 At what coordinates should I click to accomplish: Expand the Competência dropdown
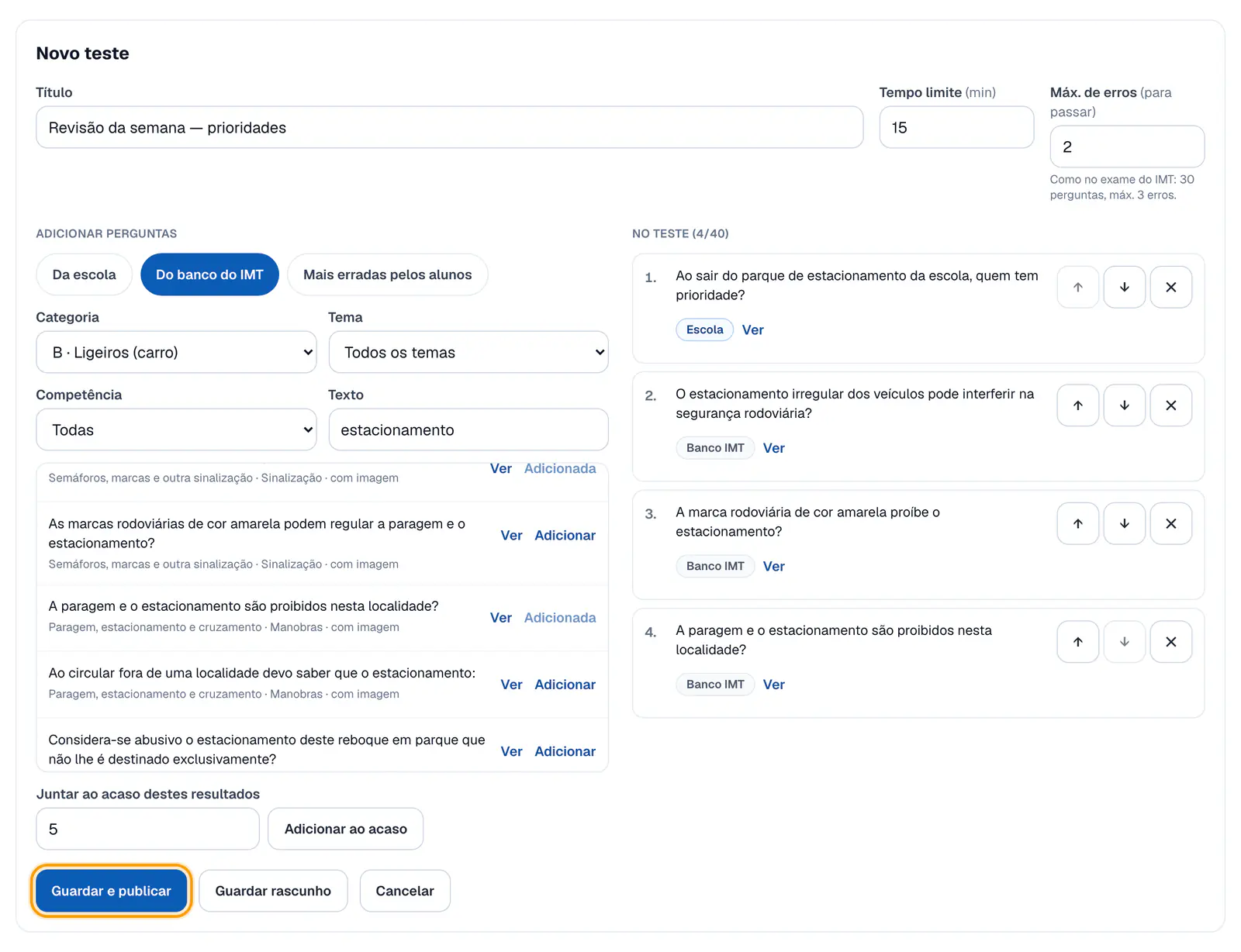176,429
